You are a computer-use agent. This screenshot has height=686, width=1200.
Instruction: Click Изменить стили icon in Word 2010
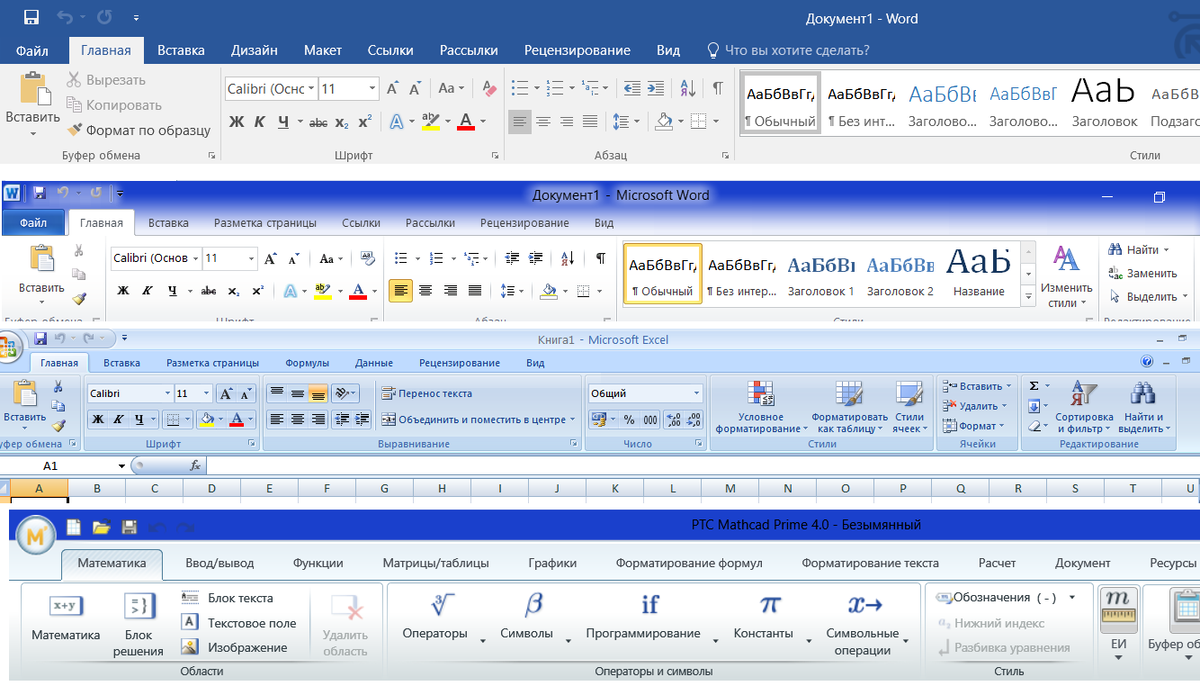point(1066,259)
